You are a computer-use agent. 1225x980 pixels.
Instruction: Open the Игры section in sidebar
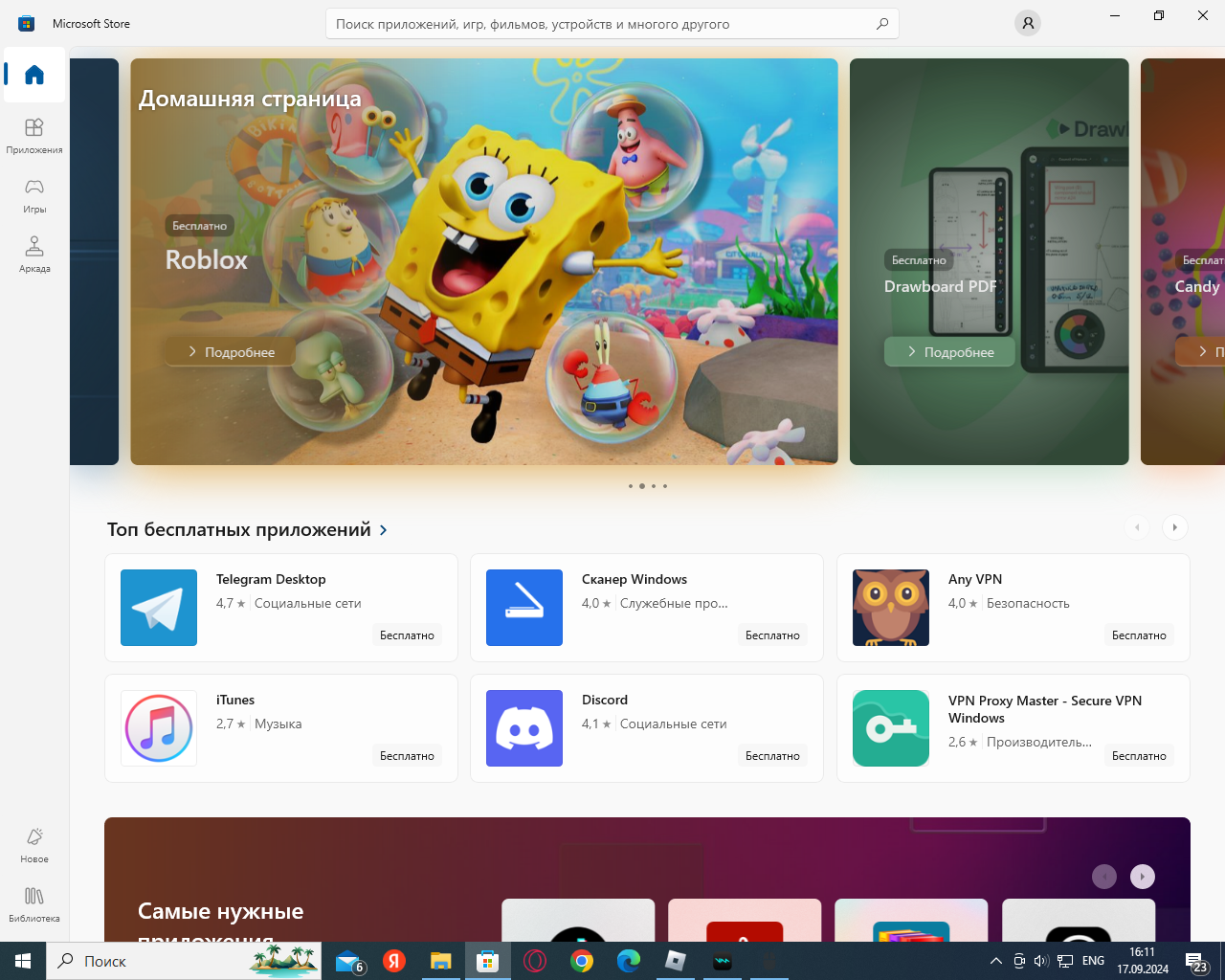click(34, 194)
